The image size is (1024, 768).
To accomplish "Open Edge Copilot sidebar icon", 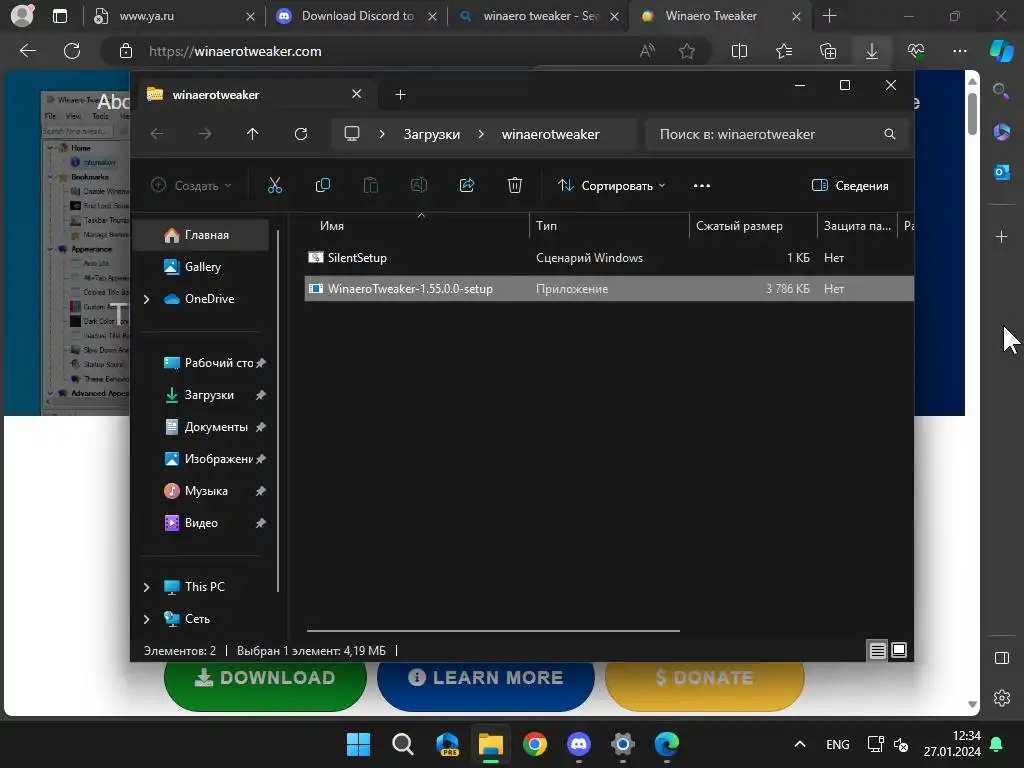I will point(1002,51).
